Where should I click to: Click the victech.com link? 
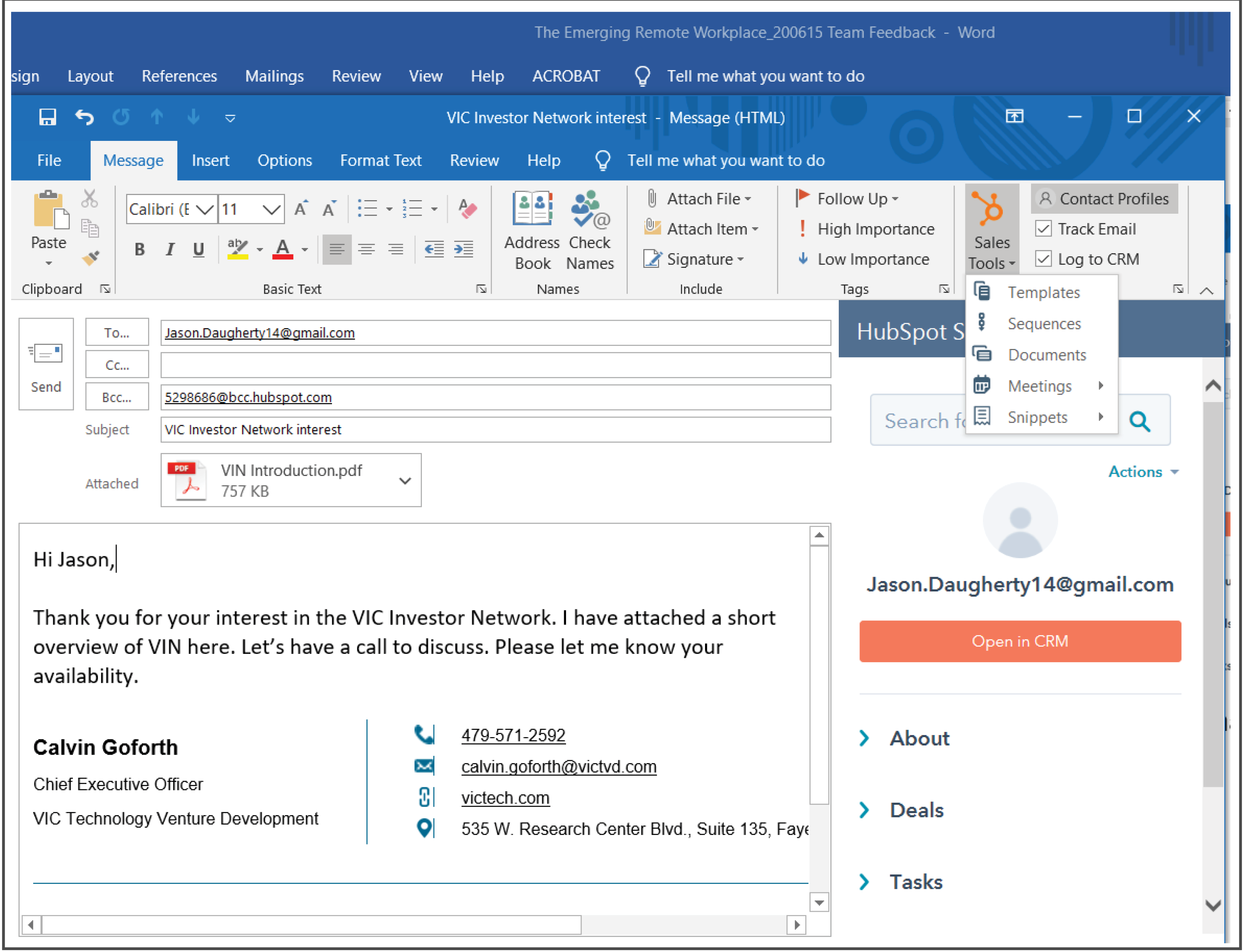(x=505, y=798)
